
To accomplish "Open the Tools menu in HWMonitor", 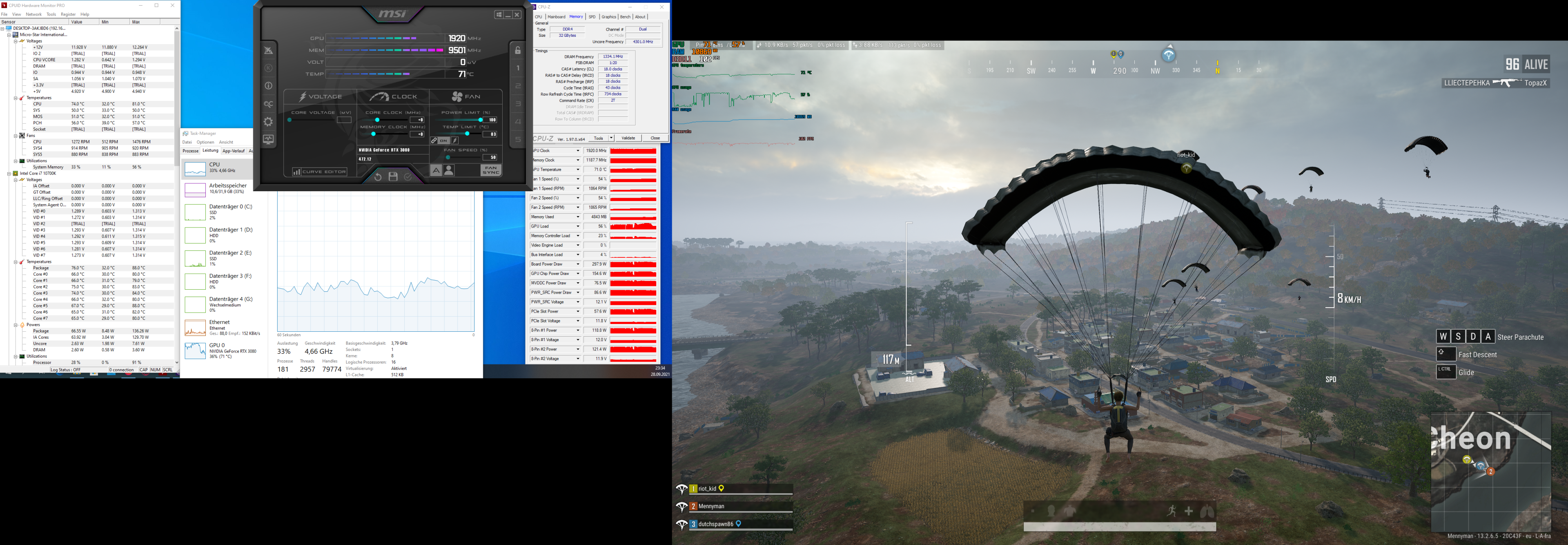I will (x=51, y=14).
